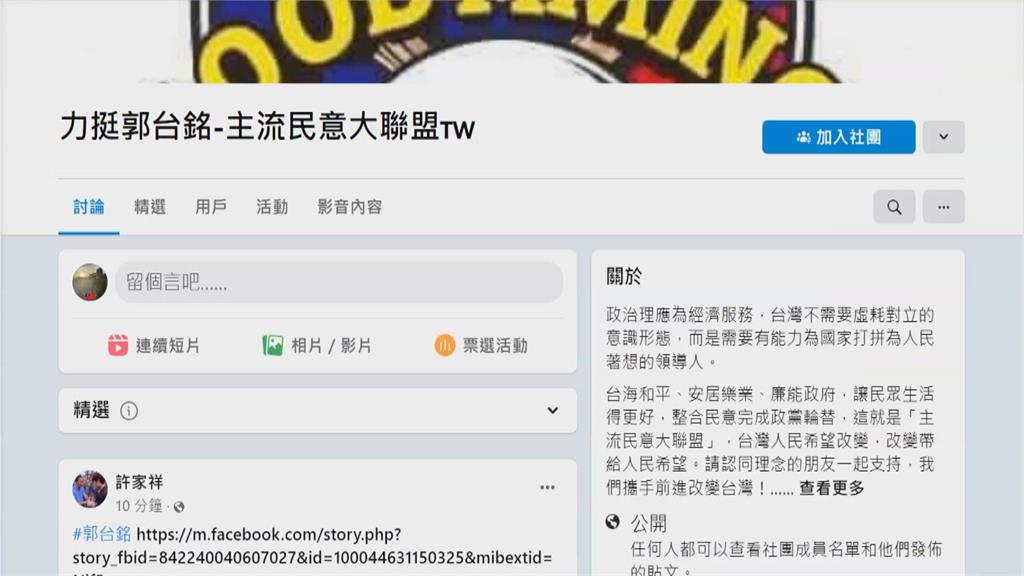Click the 關於 heading

(x=624, y=276)
